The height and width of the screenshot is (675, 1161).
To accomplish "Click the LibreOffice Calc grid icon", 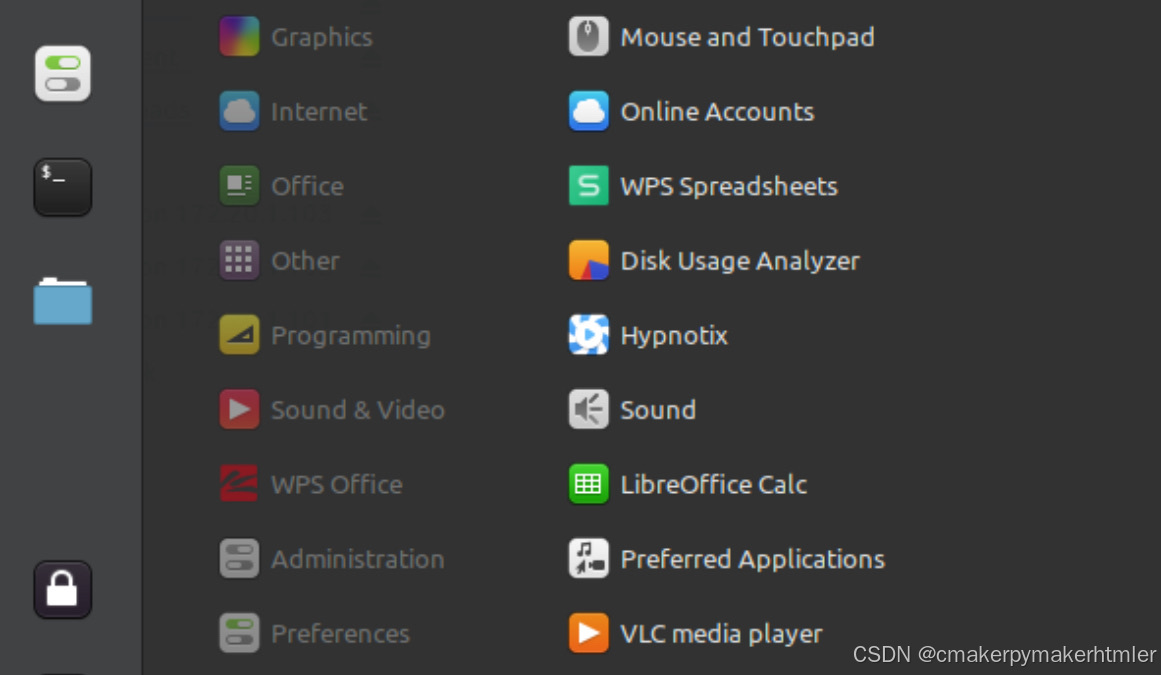I will 589,484.
